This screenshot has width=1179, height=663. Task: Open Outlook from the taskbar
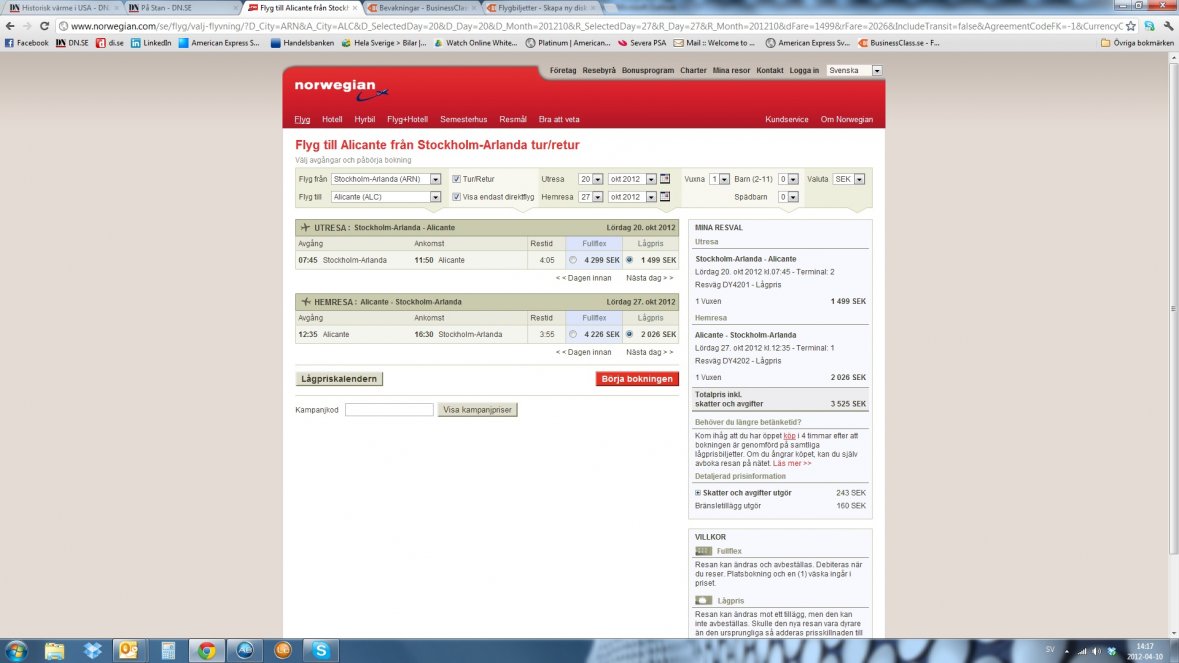(x=129, y=650)
